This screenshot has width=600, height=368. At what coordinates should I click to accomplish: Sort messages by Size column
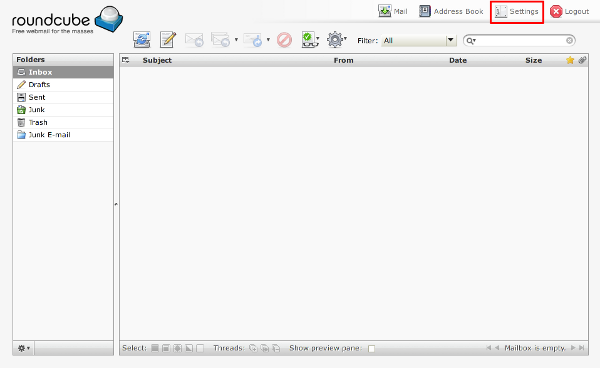coord(533,60)
